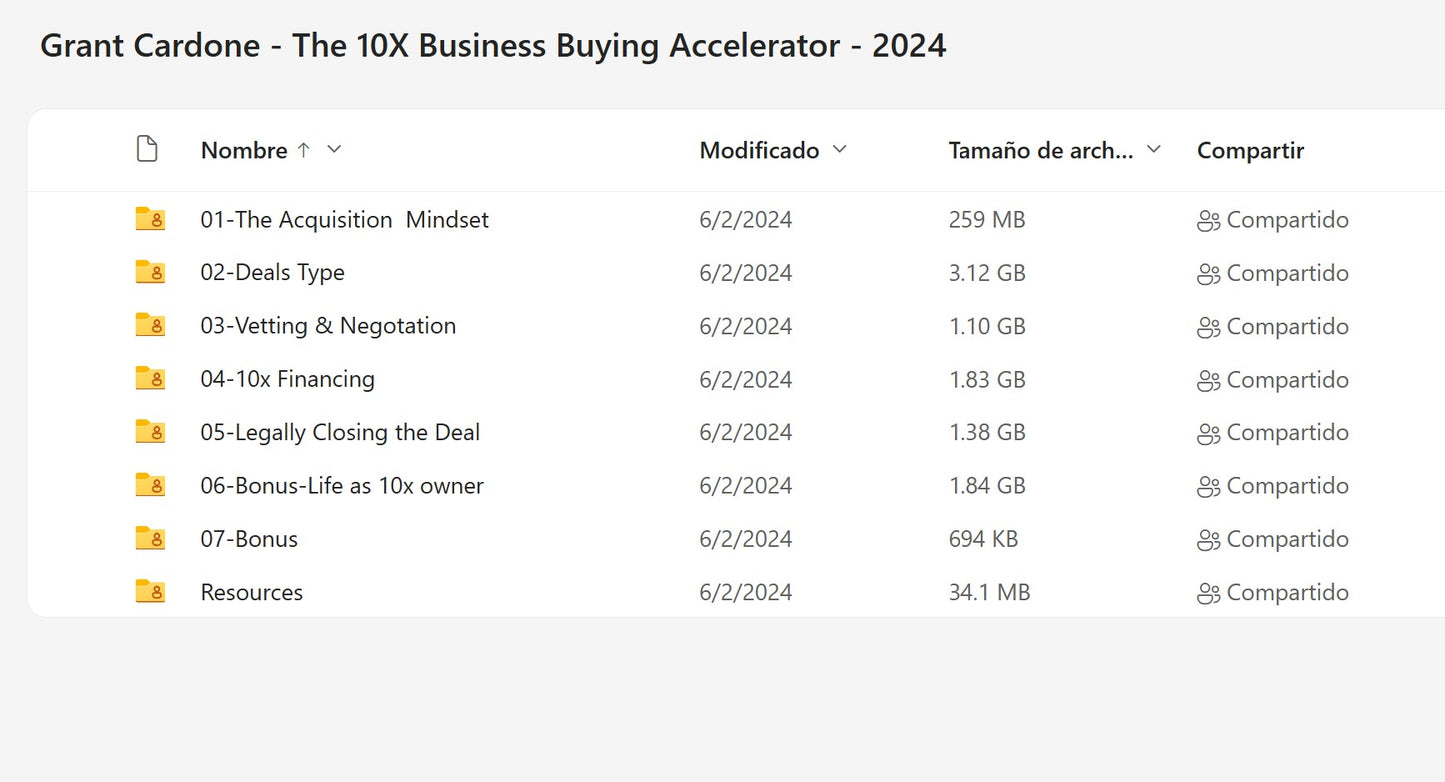This screenshot has width=1445, height=782.
Task: Click the Modificado column header label
Action: pyautogui.click(x=759, y=150)
